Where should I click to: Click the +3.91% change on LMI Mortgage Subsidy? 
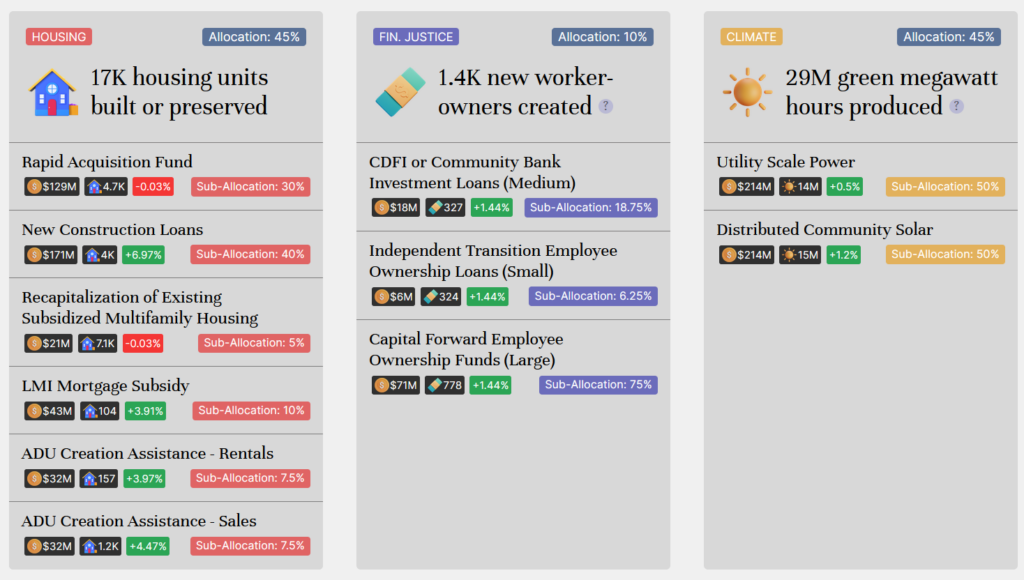point(145,411)
